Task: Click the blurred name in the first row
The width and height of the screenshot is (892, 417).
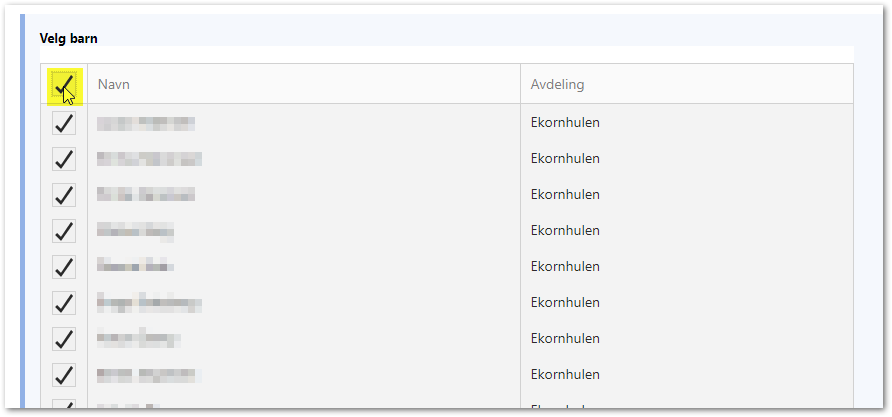Action: 146,123
